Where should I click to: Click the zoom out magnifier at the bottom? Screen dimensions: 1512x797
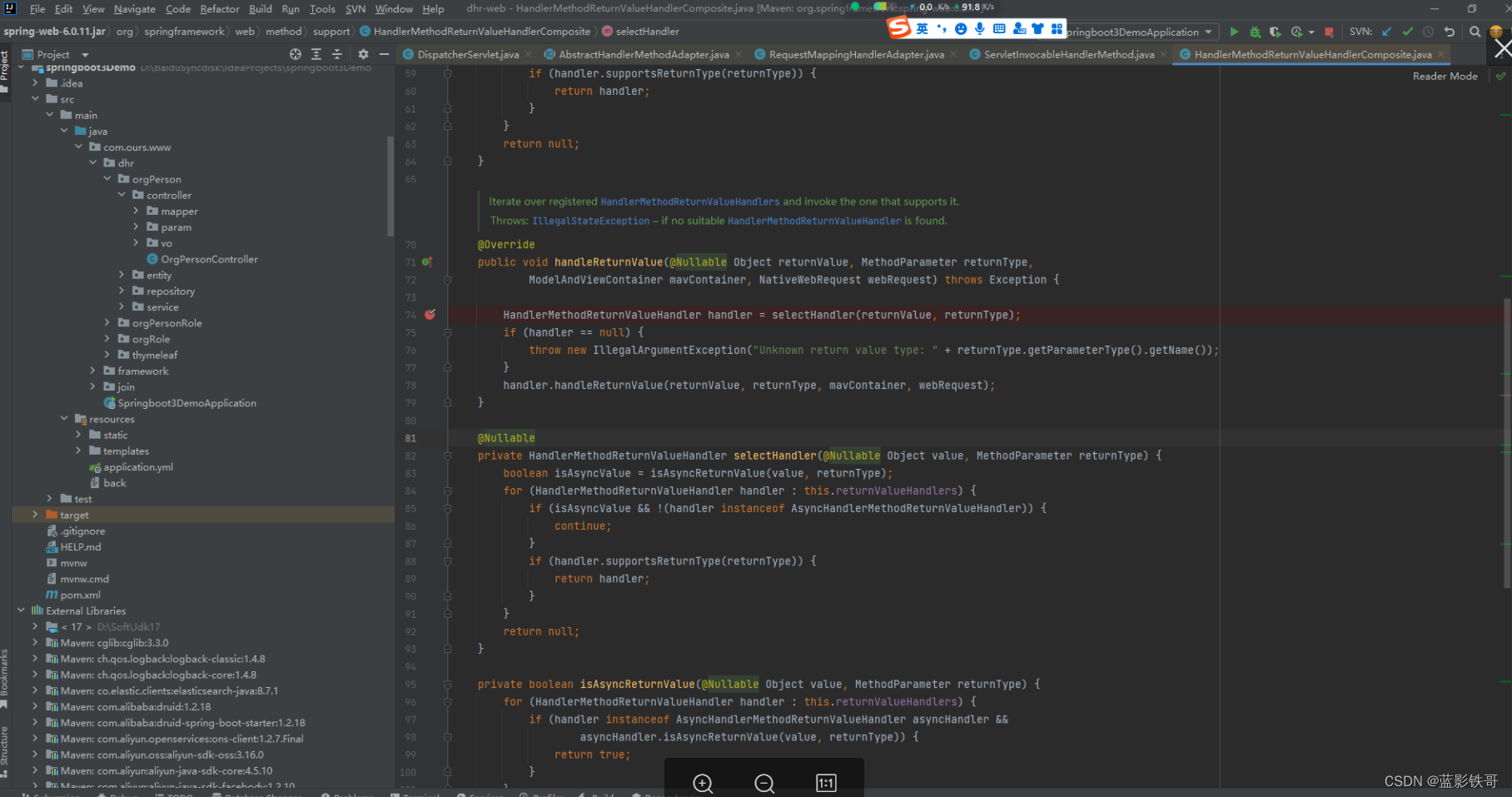[x=764, y=783]
